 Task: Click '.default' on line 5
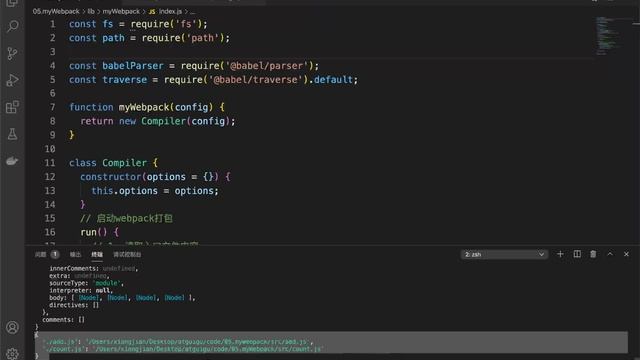pyautogui.click(x=331, y=80)
